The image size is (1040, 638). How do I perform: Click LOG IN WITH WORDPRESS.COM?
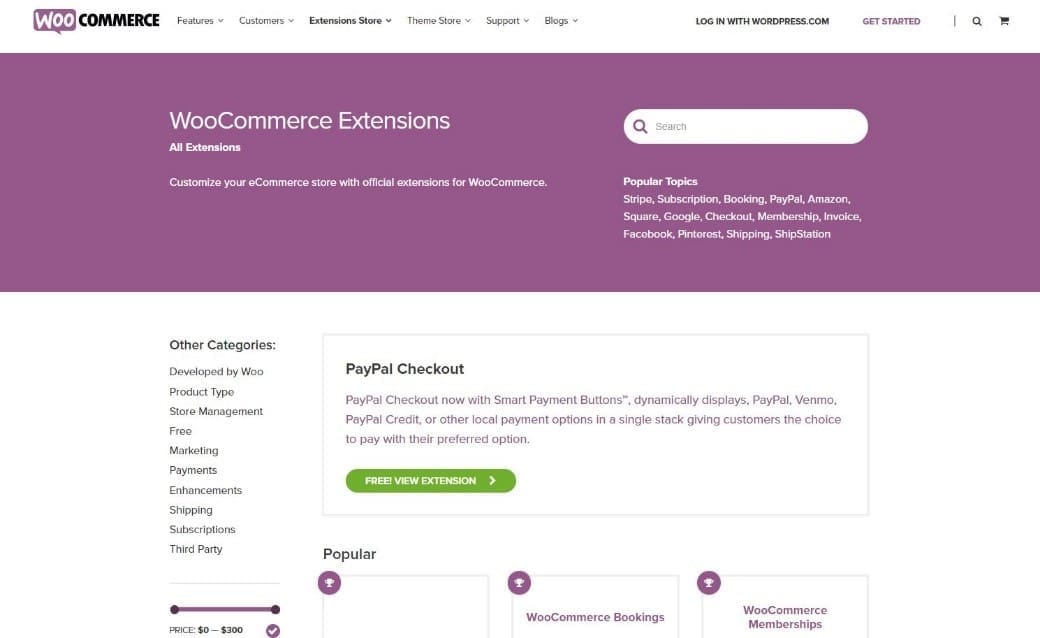coord(762,20)
